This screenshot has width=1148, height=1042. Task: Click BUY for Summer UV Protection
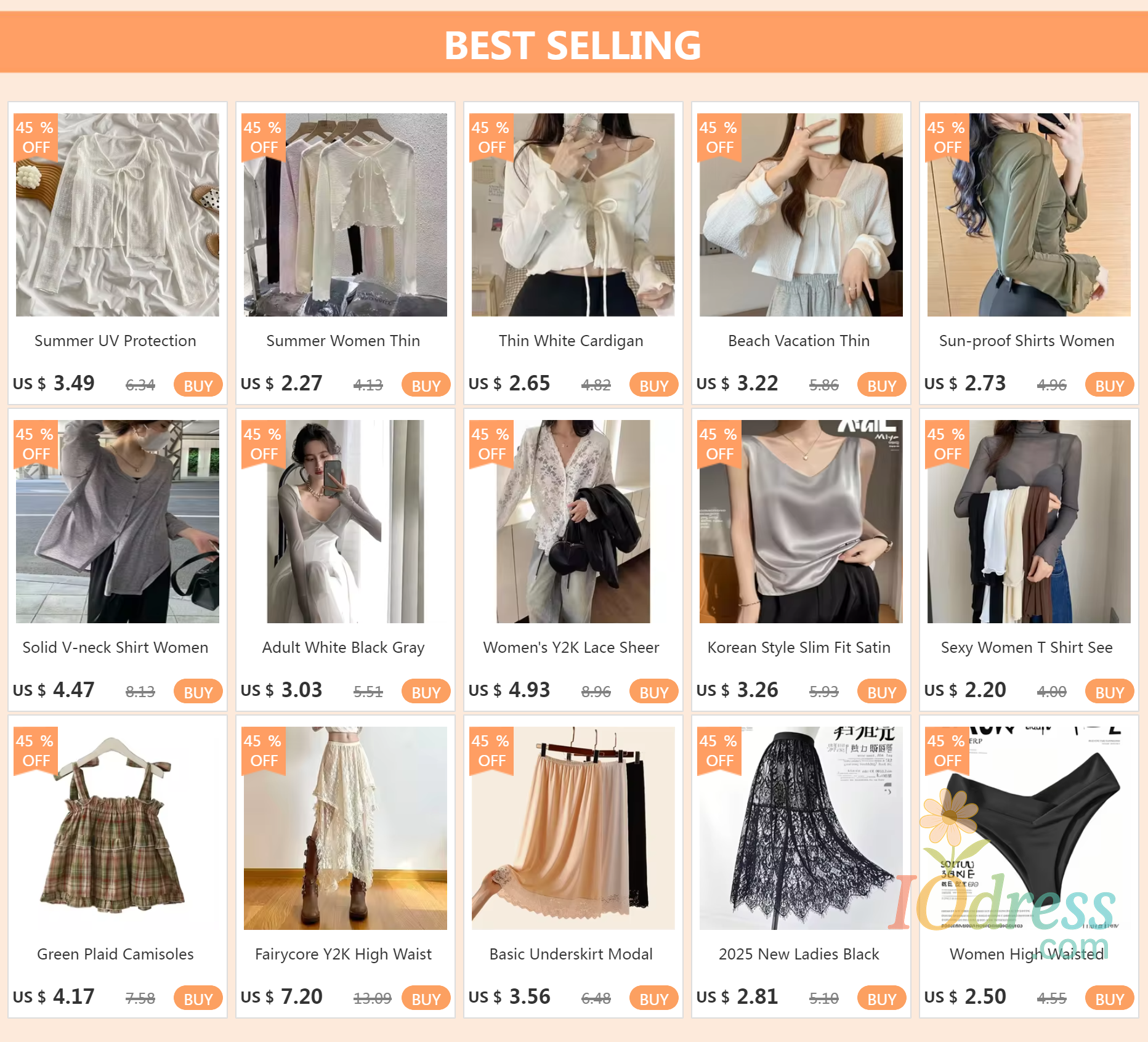click(x=198, y=385)
